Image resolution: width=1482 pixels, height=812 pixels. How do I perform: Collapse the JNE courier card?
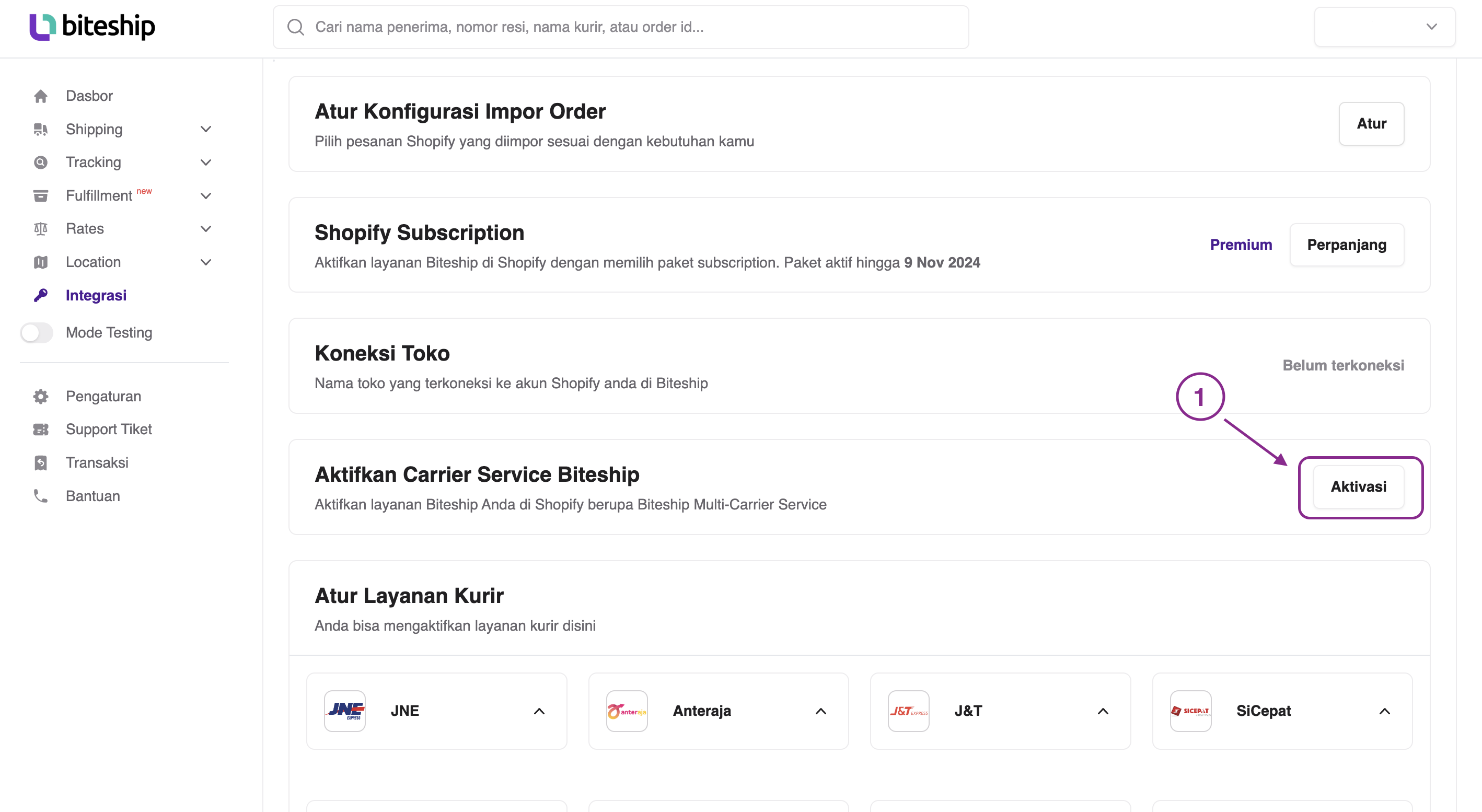(539, 711)
